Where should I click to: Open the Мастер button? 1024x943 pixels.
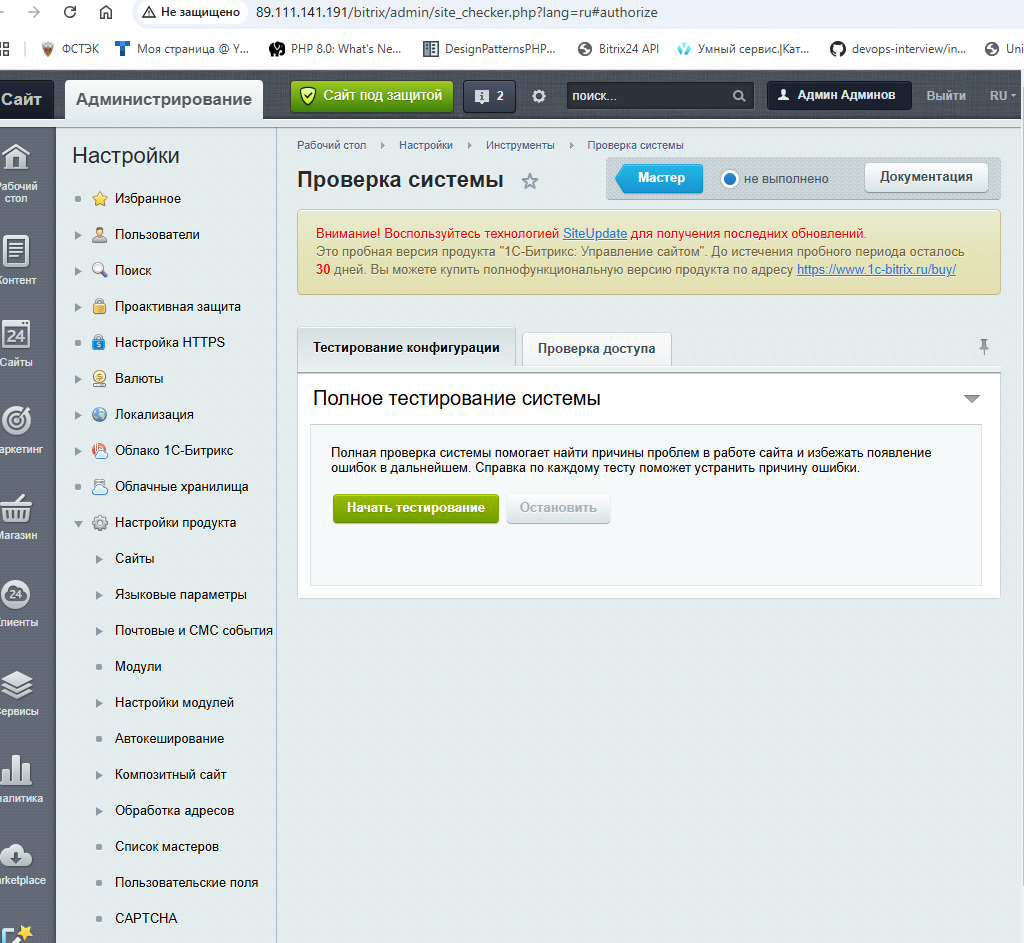pos(660,178)
